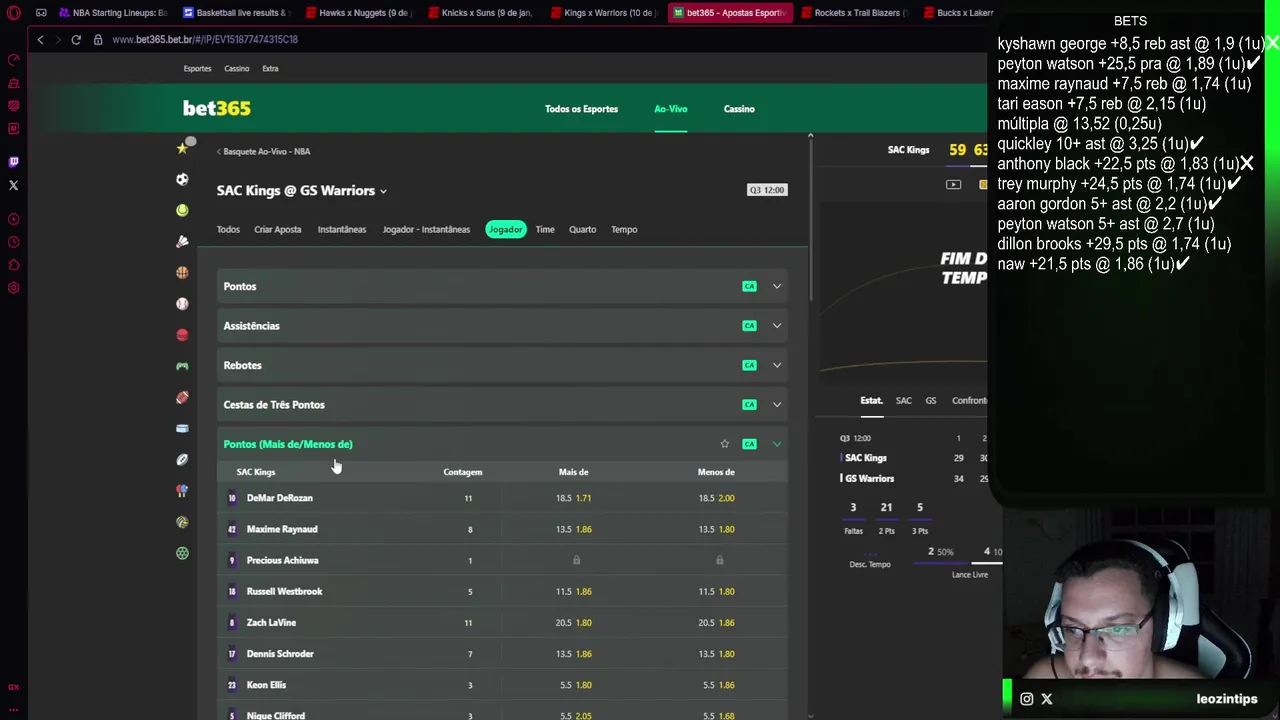Switch to the Todos market tab

coord(228,229)
